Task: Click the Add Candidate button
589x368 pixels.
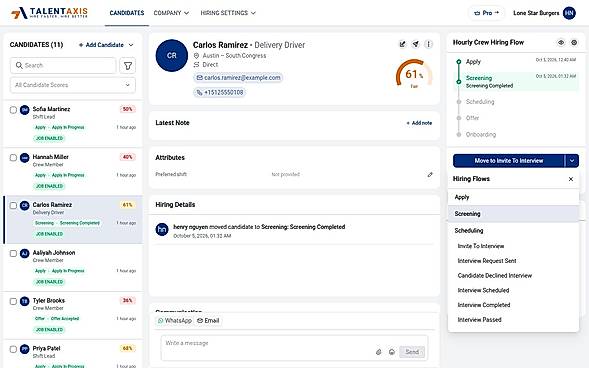Action: click(x=101, y=45)
